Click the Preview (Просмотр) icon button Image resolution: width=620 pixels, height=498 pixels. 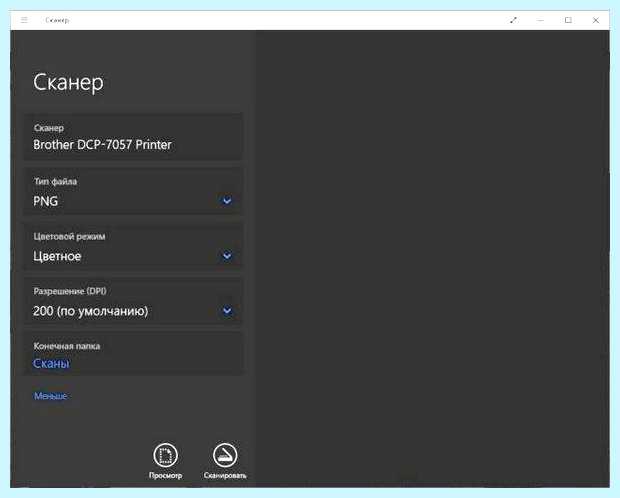point(165,455)
